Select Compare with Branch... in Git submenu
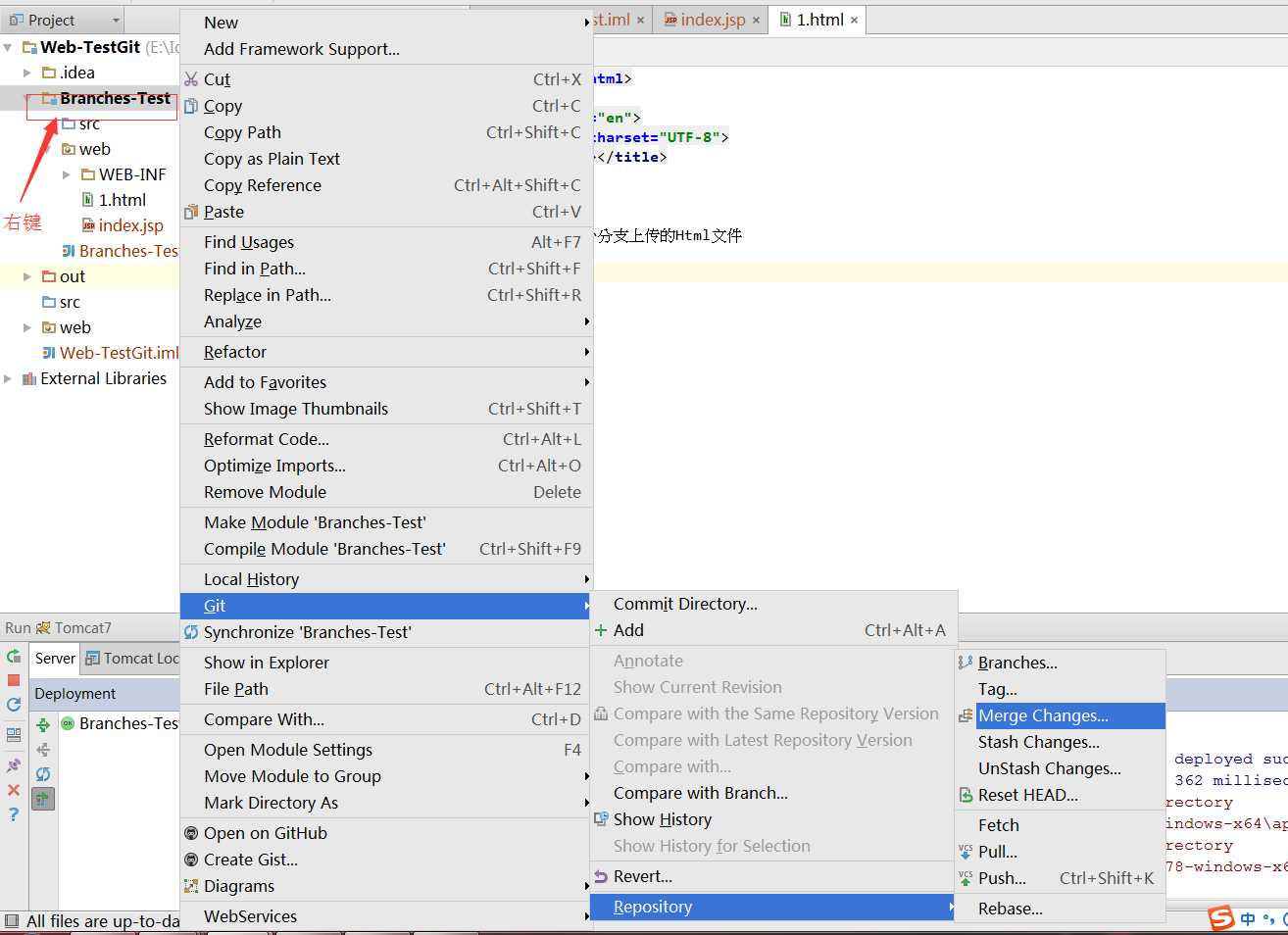This screenshot has width=1288, height=935. click(773, 793)
